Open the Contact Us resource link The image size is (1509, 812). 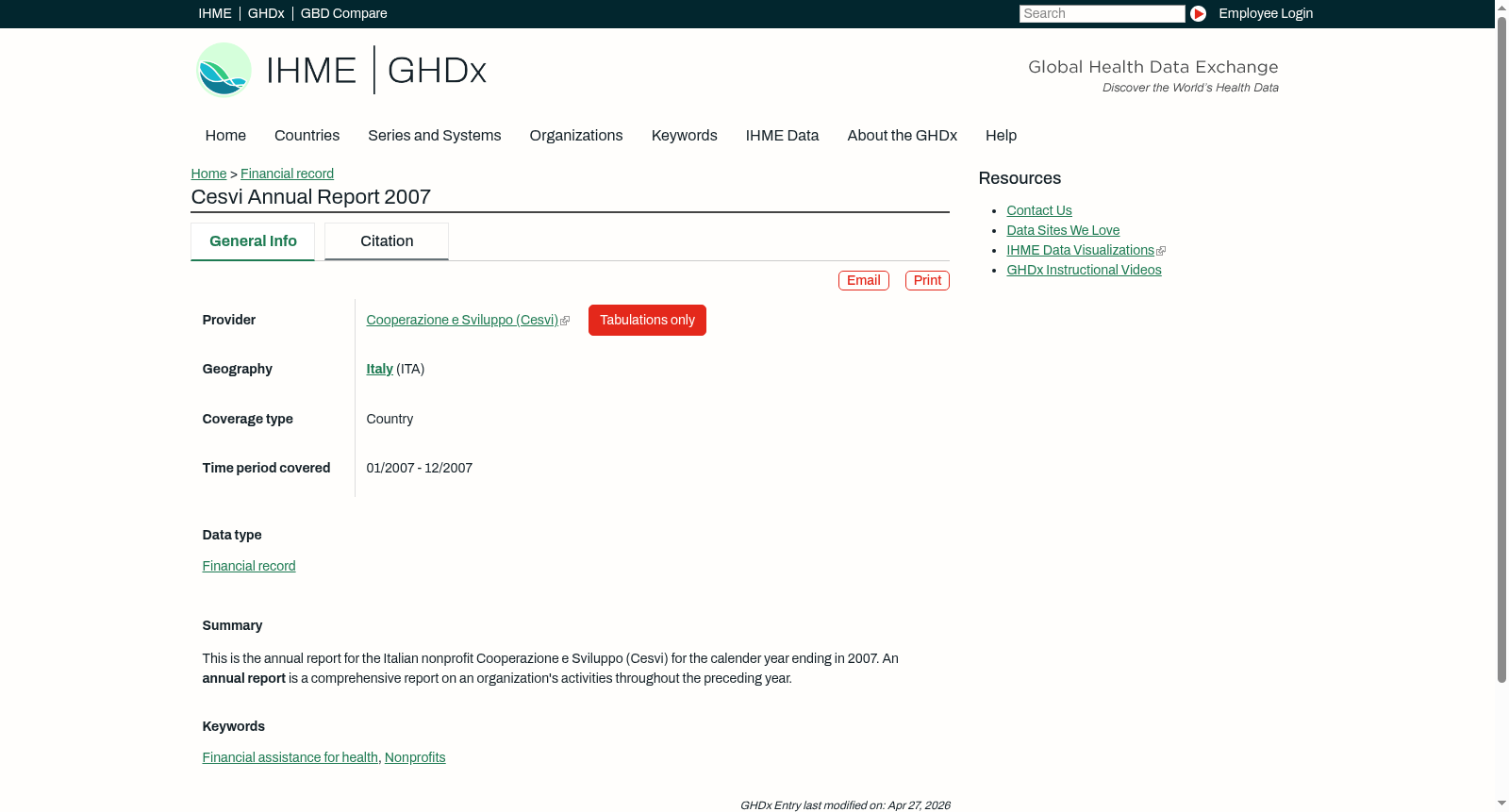click(1038, 210)
